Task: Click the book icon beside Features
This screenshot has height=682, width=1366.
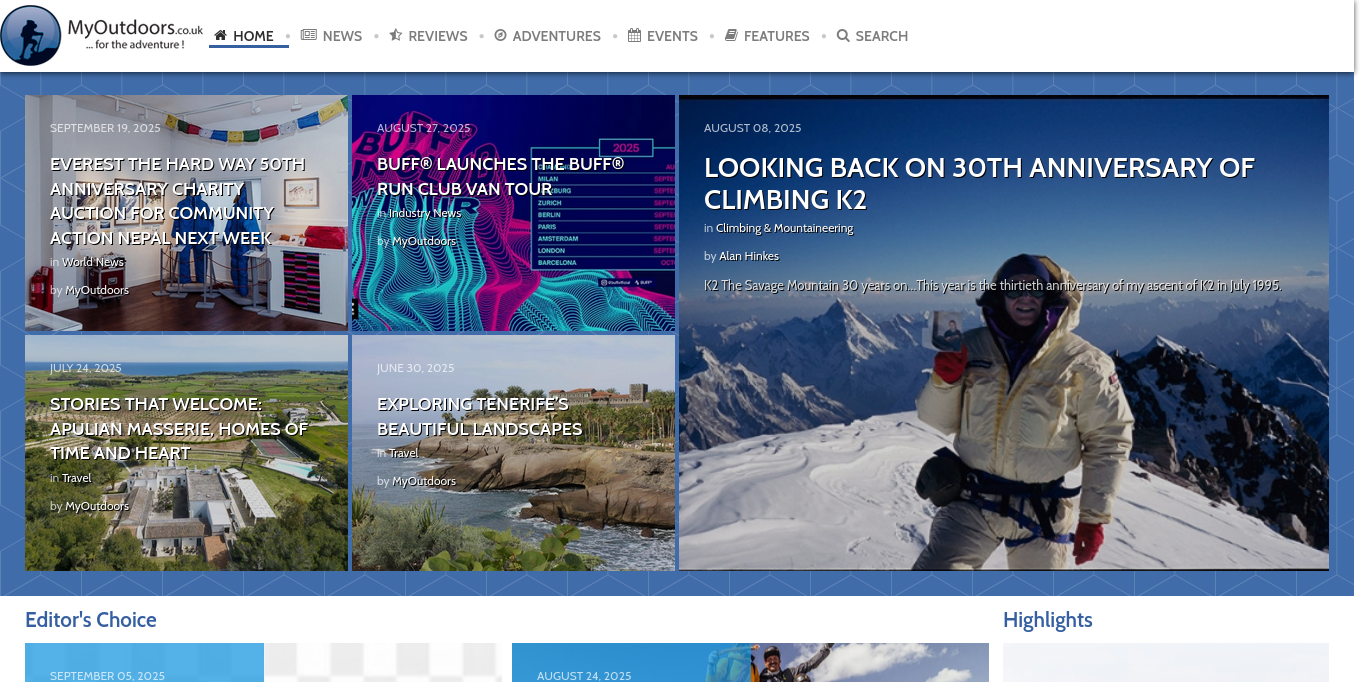Action: [731, 35]
